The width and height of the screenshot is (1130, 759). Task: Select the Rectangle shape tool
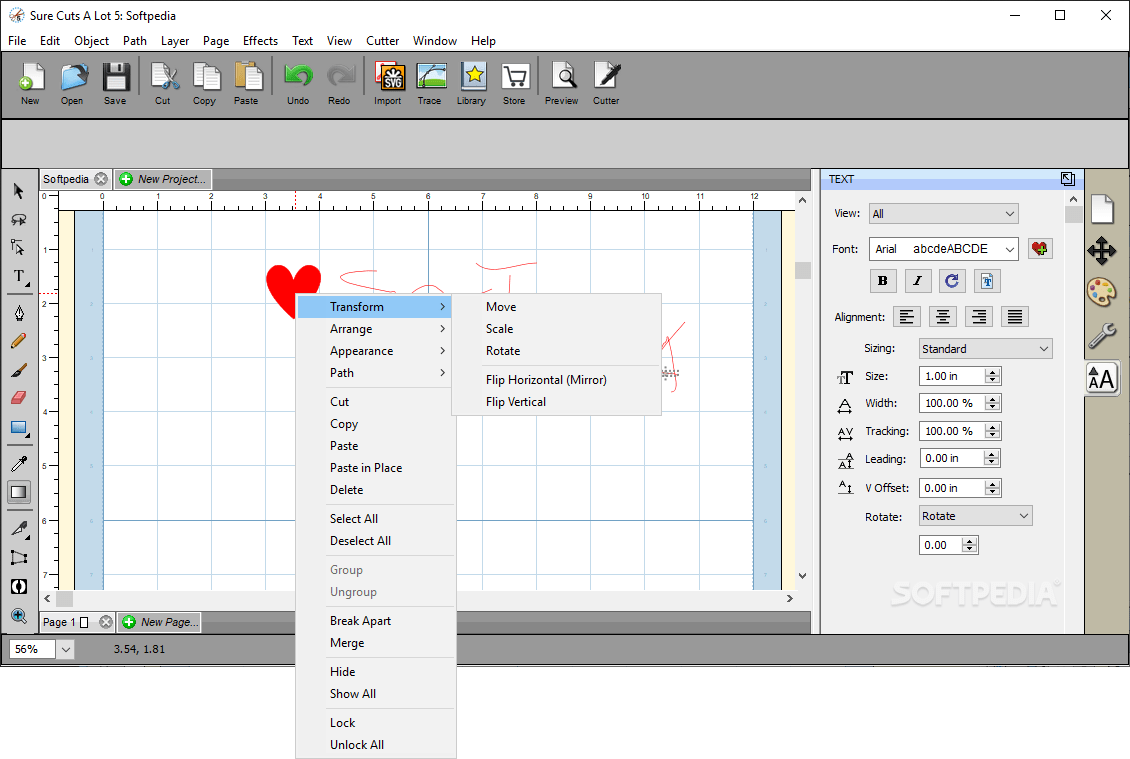[x=19, y=428]
